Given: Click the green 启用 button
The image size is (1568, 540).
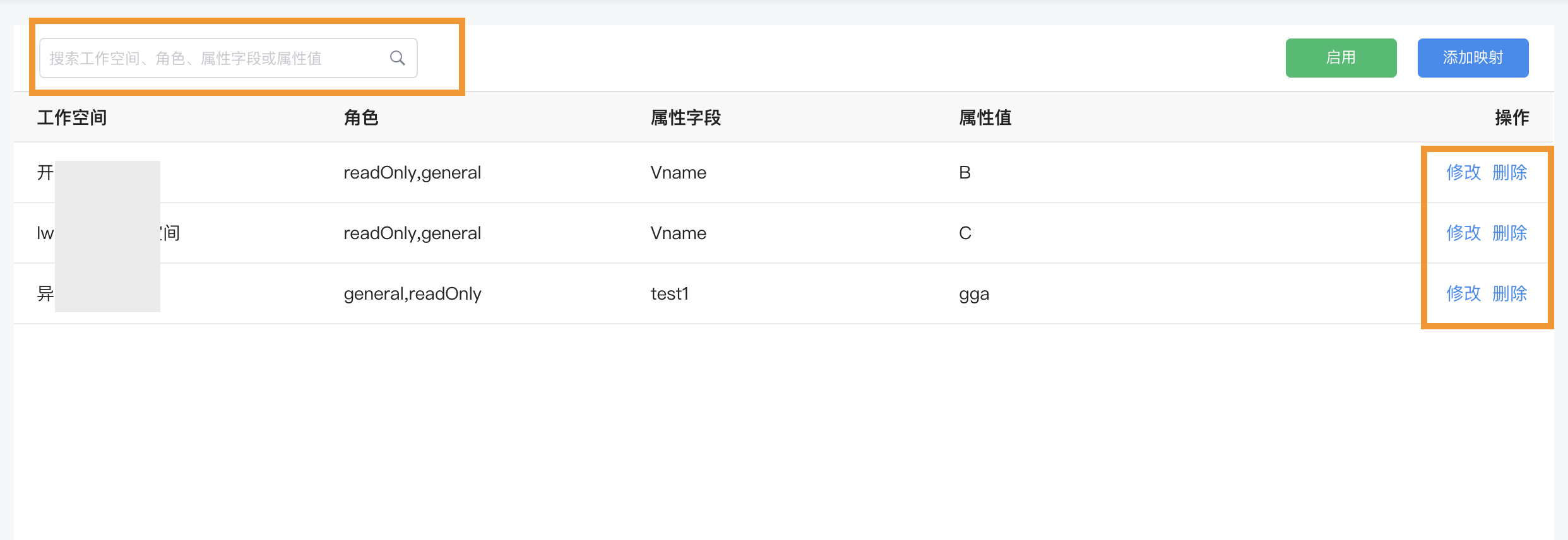Looking at the screenshot, I should (1341, 58).
